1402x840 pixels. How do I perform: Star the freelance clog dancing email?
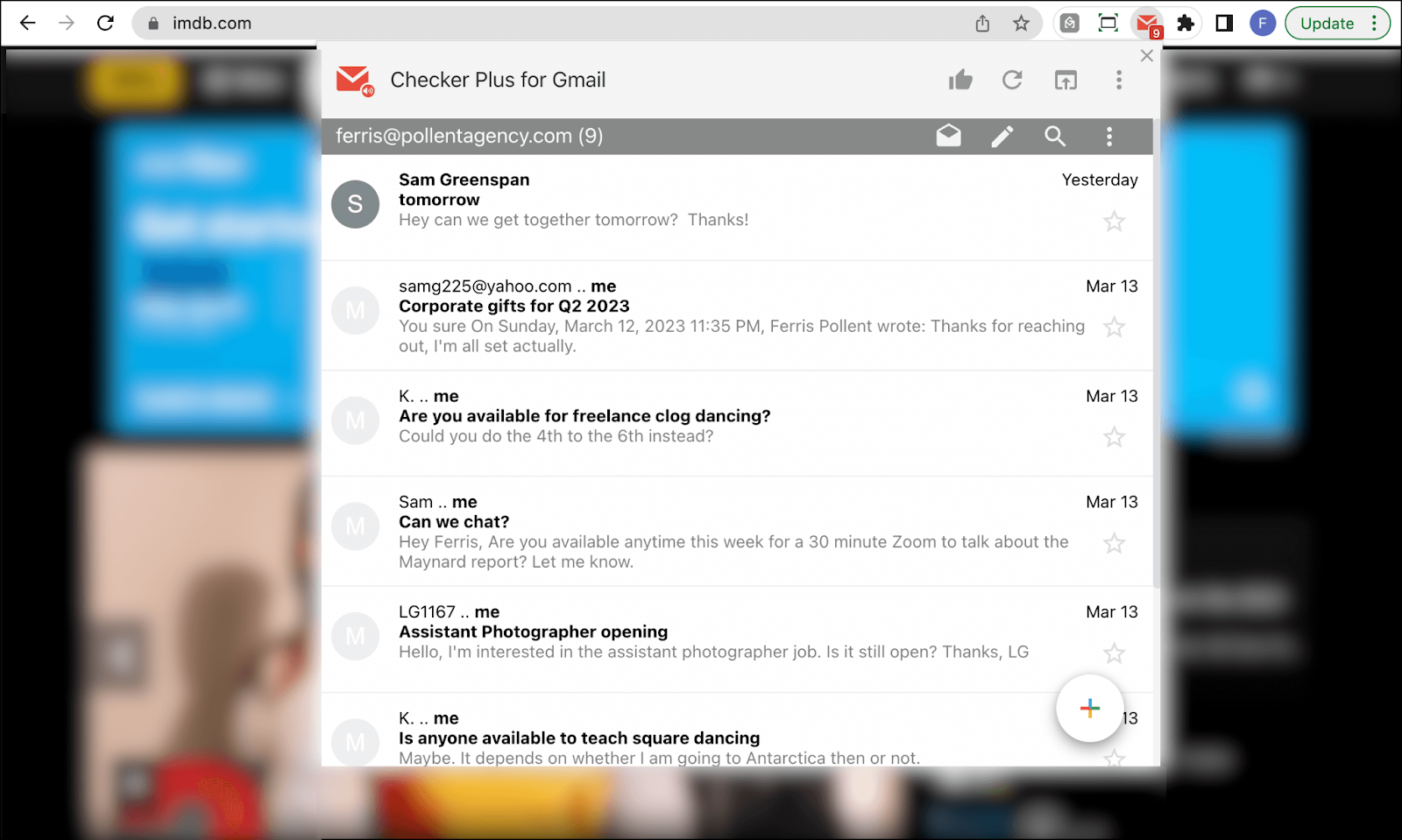coord(1114,437)
